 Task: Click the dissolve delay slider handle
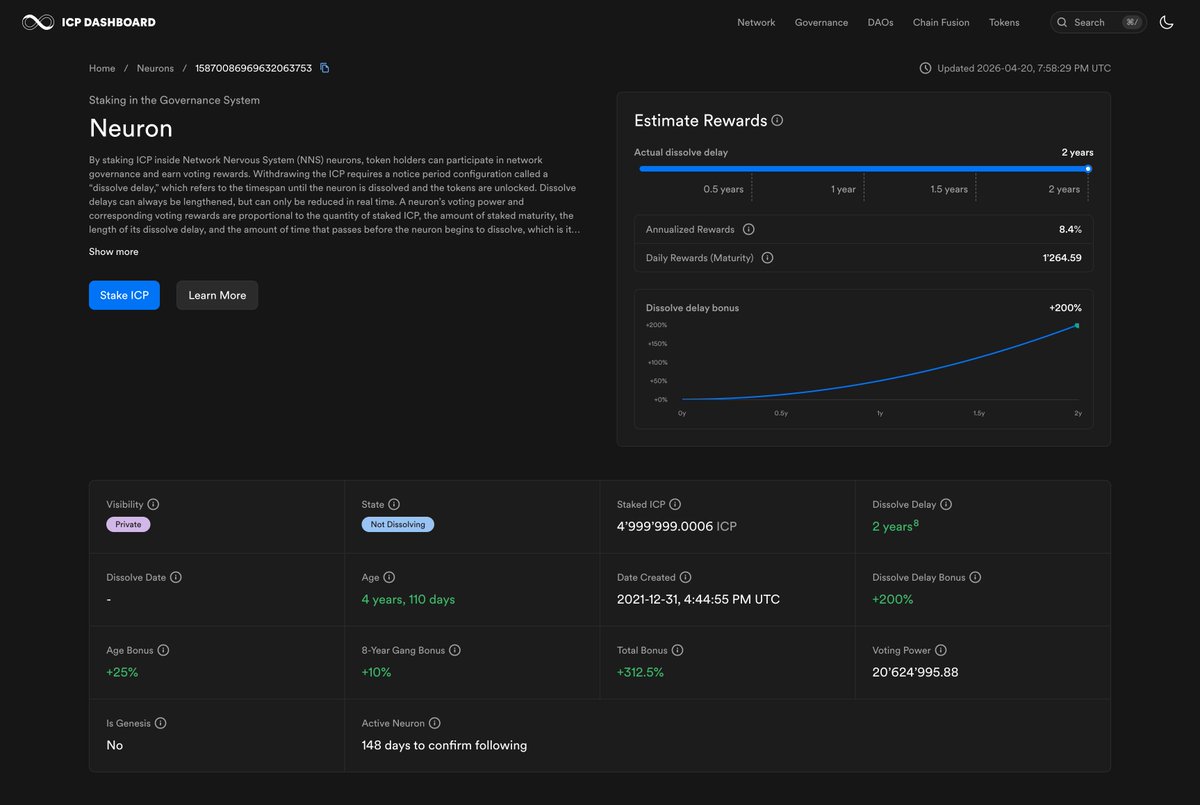click(1088, 169)
